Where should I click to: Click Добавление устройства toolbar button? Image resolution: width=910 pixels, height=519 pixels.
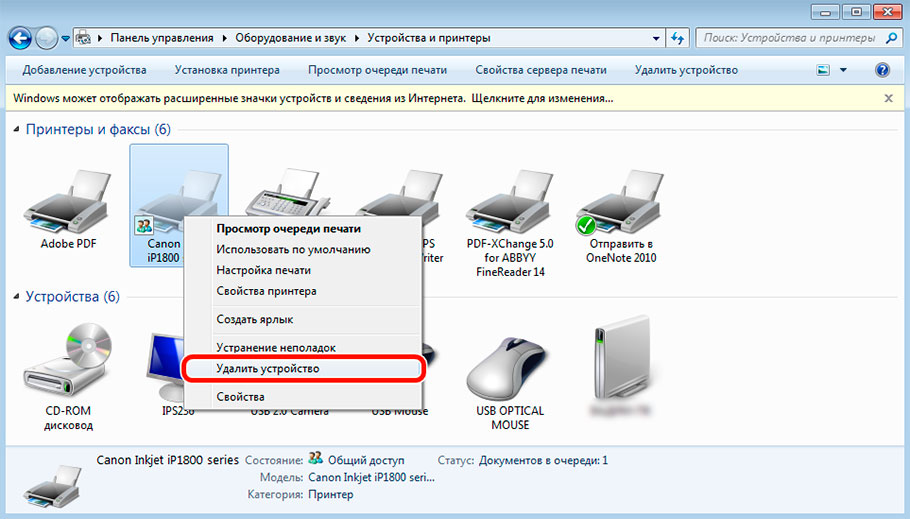pos(84,70)
